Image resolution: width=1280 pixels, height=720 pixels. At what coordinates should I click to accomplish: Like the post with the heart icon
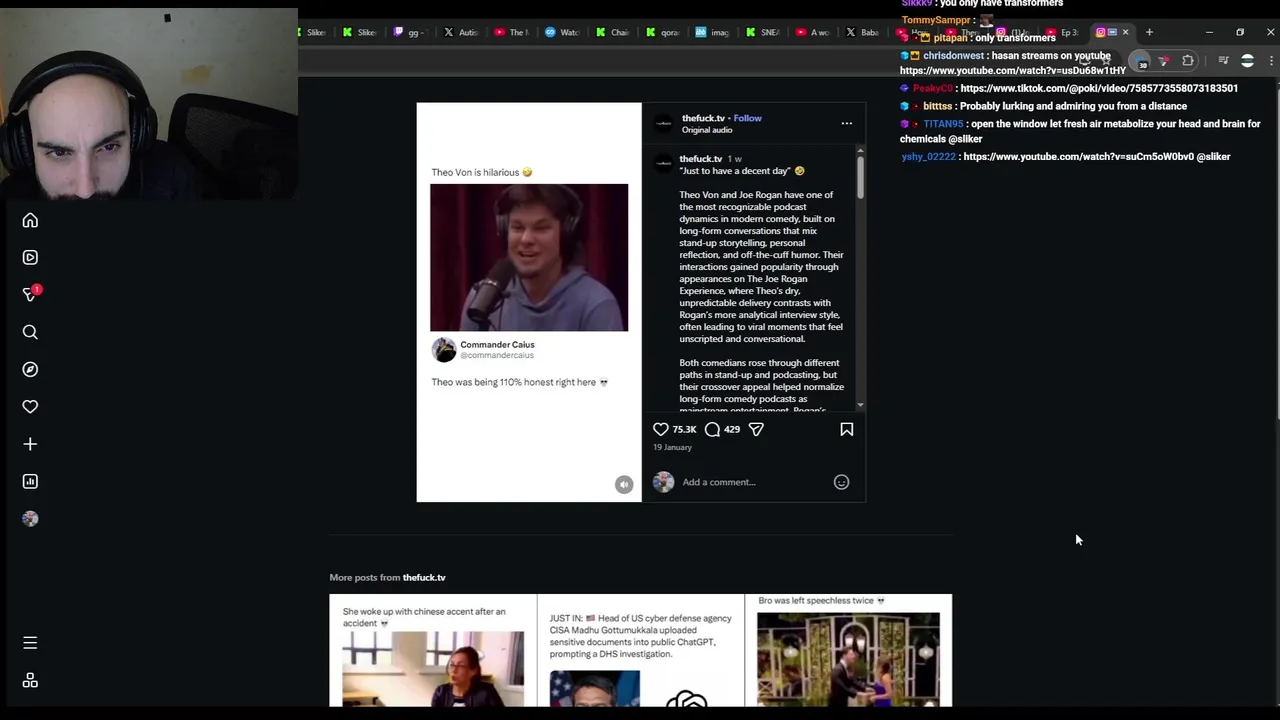(661, 429)
